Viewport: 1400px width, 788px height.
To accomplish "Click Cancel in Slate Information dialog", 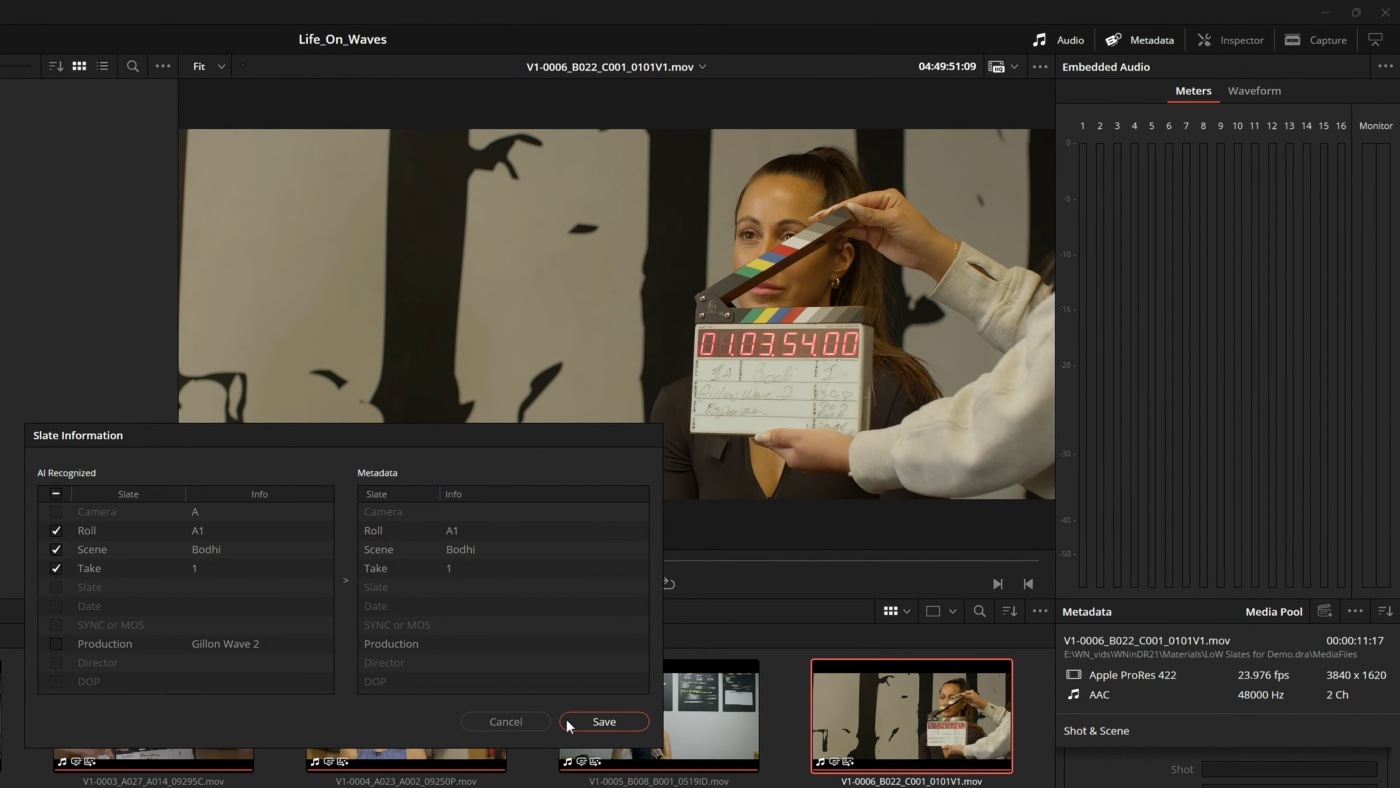I will tap(505, 722).
